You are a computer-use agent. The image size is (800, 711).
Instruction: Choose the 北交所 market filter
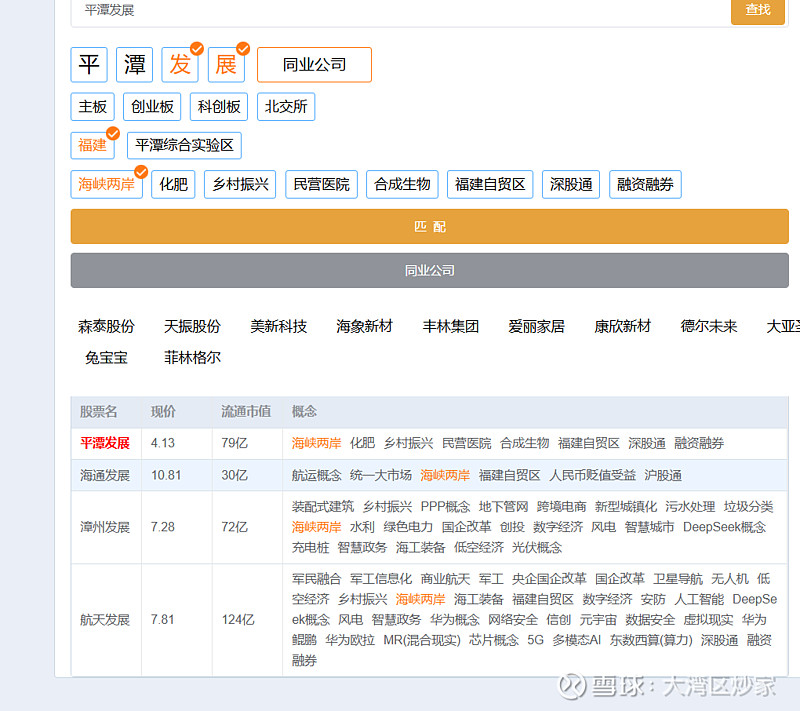point(286,106)
